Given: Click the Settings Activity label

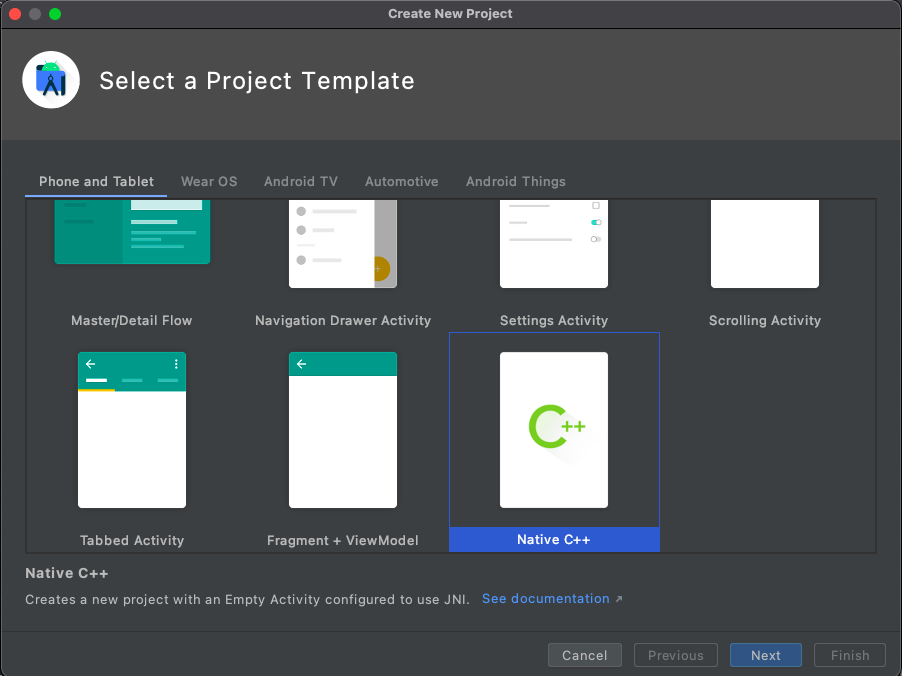Looking at the screenshot, I should click(x=554, y=320).
